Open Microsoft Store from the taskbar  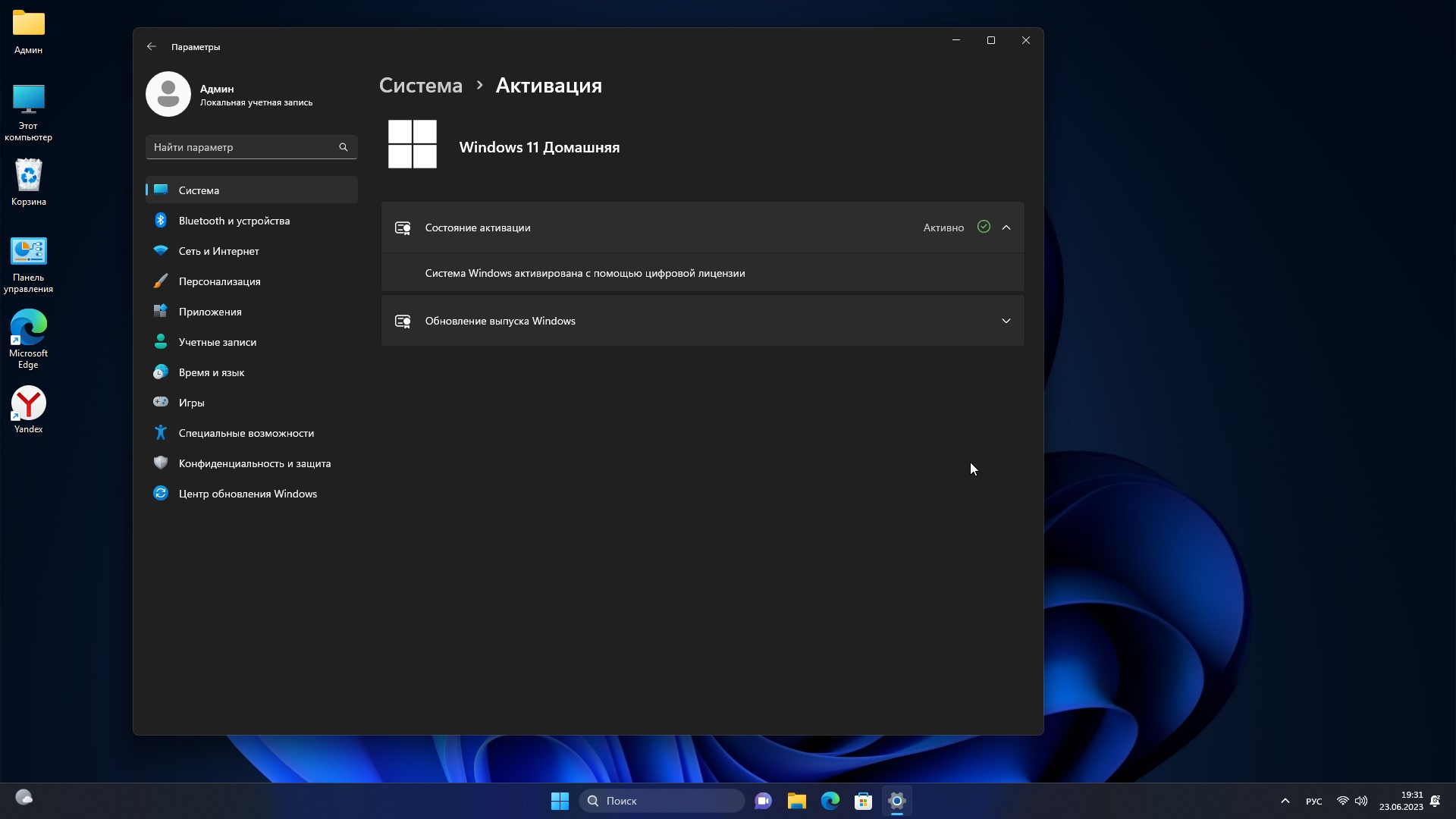click(863, 801)
